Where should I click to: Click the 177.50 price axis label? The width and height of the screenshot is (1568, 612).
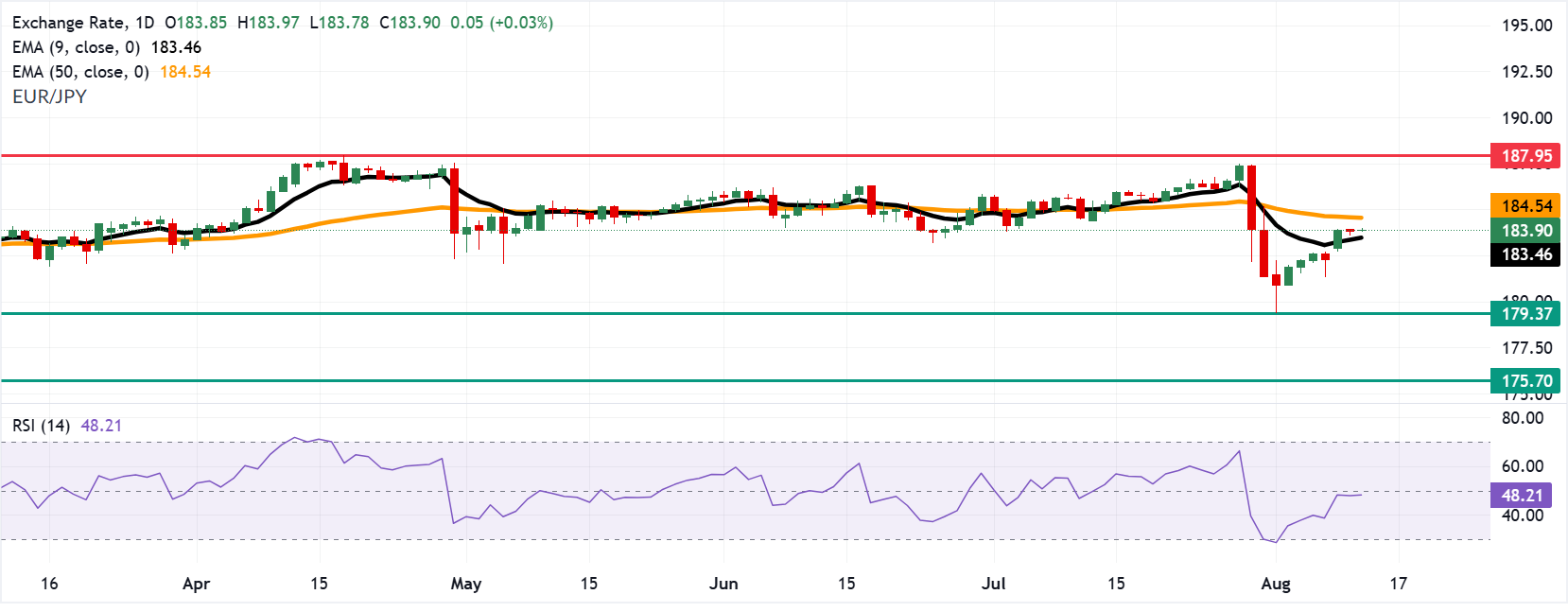point(1526,348)
